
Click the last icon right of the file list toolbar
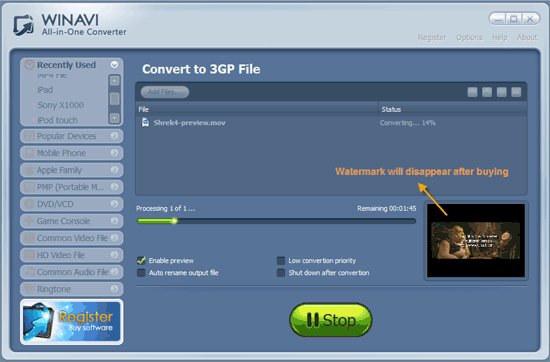tap(516, 92)
